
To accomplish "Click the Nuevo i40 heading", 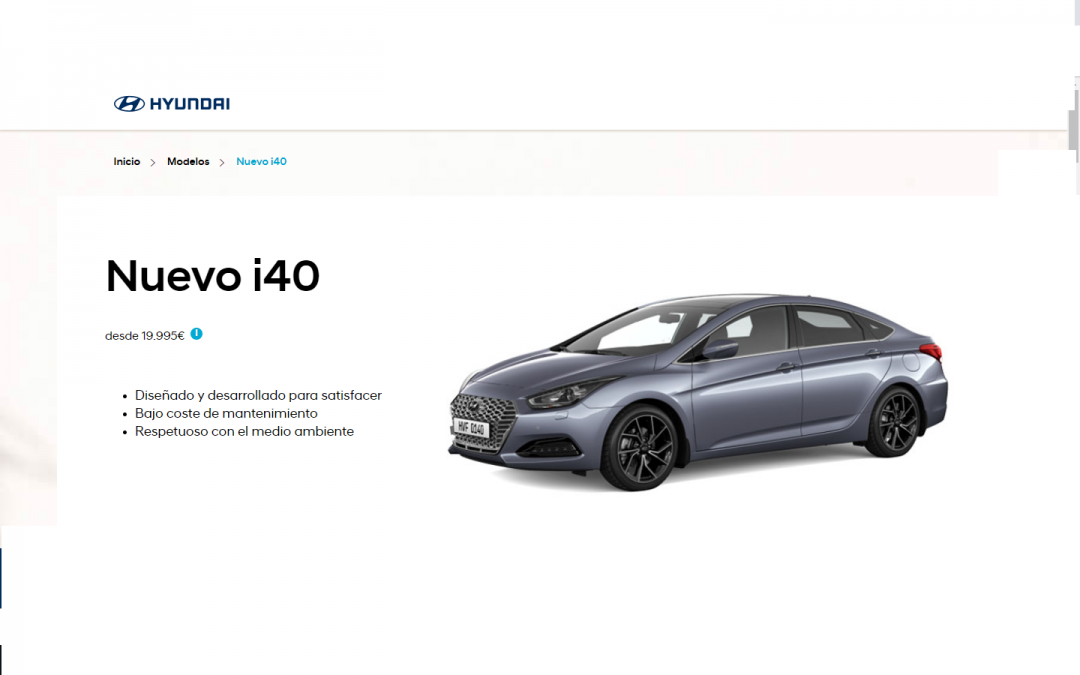I will (x=213, y=276).
